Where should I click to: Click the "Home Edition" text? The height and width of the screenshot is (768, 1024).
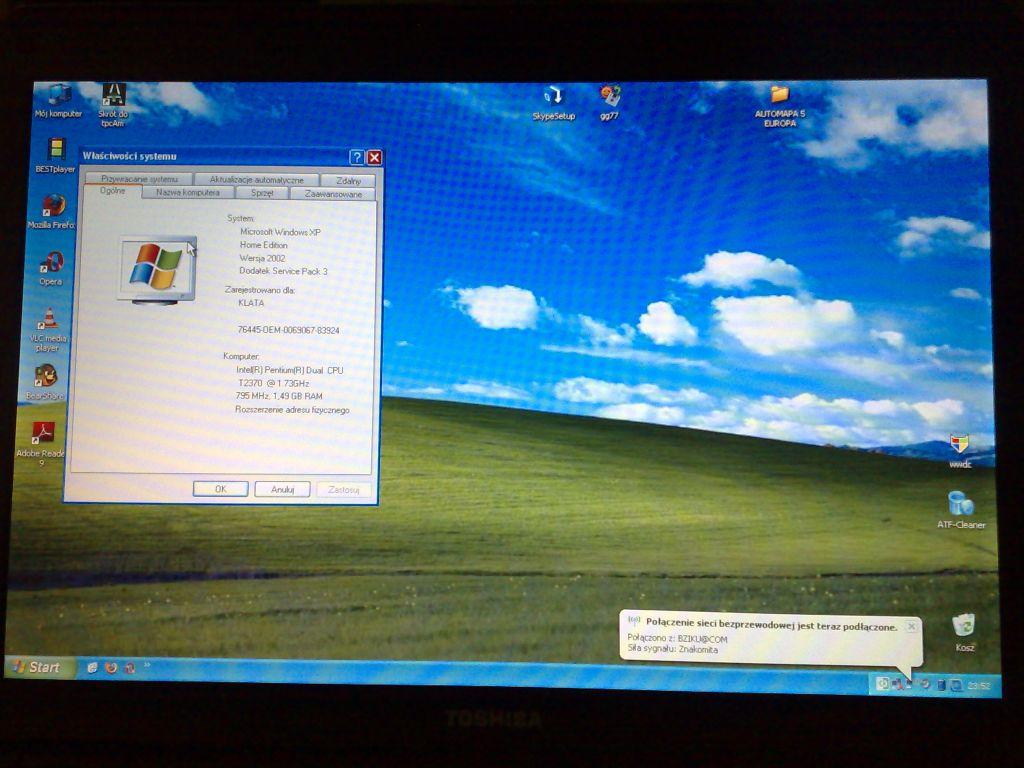coord(264,245)
